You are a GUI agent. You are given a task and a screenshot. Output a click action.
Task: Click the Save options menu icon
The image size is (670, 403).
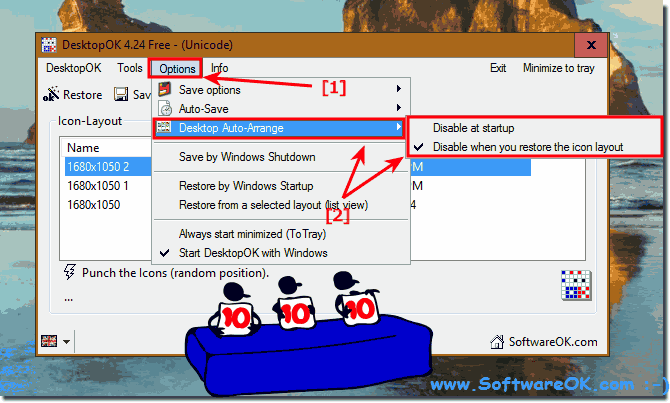click(165, 90)
